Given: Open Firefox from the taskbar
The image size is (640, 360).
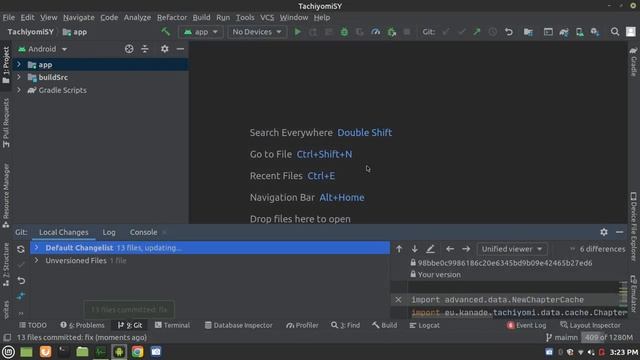Looking at the screenshot, I should 45,352.
